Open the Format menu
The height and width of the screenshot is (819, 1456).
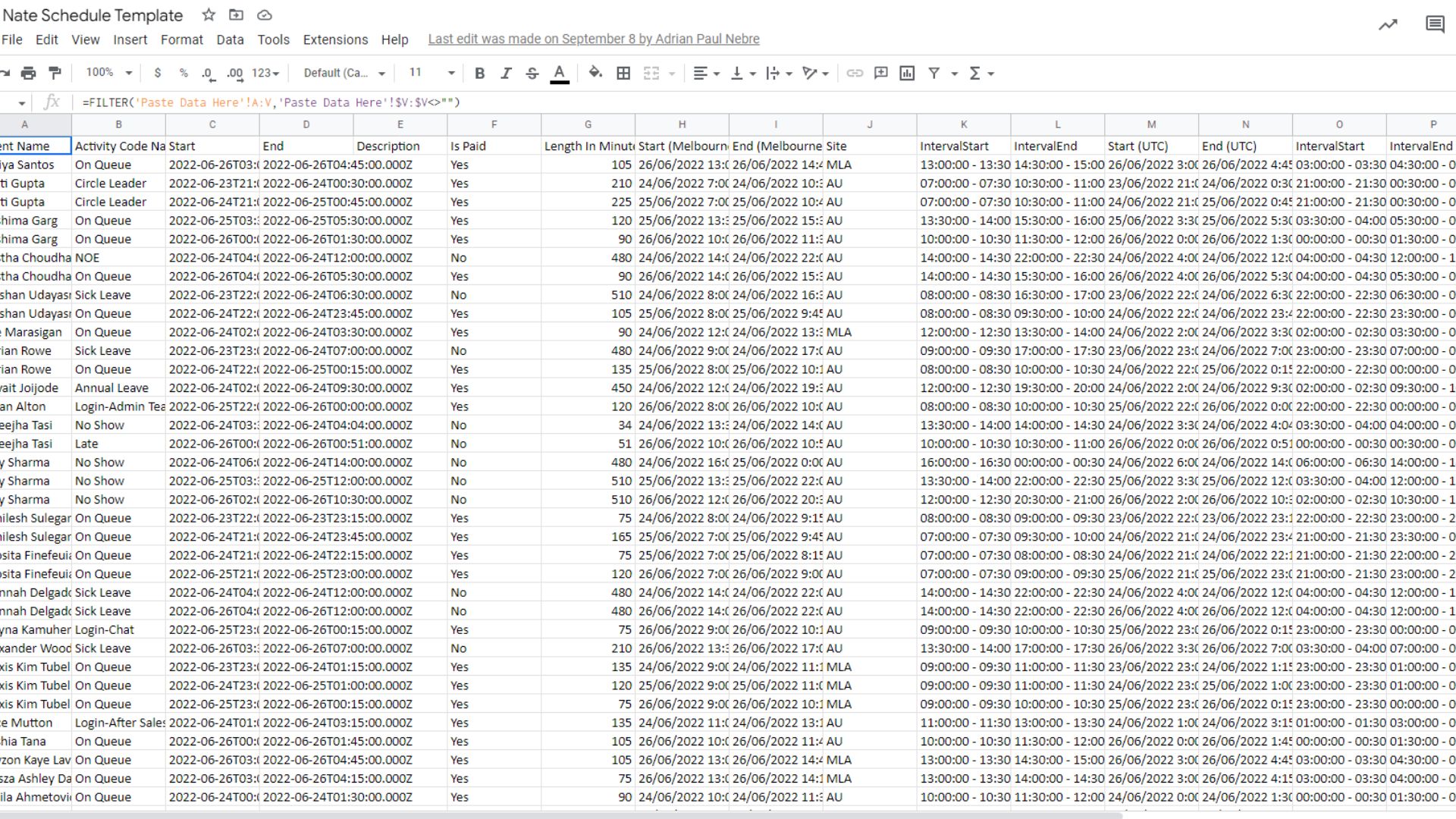[x=181, y=39]
